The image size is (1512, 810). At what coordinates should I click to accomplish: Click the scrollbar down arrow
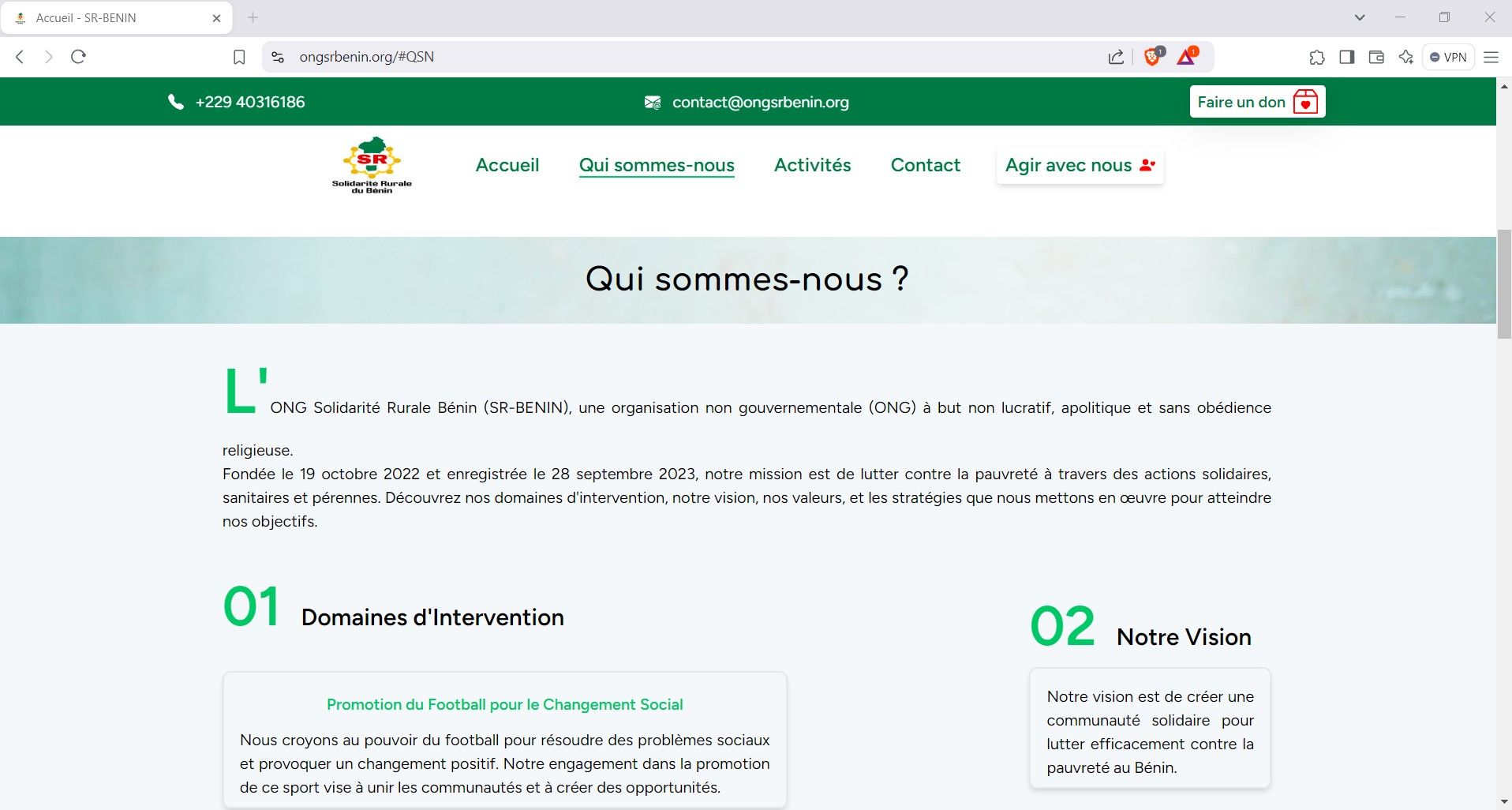(1504, 802)
